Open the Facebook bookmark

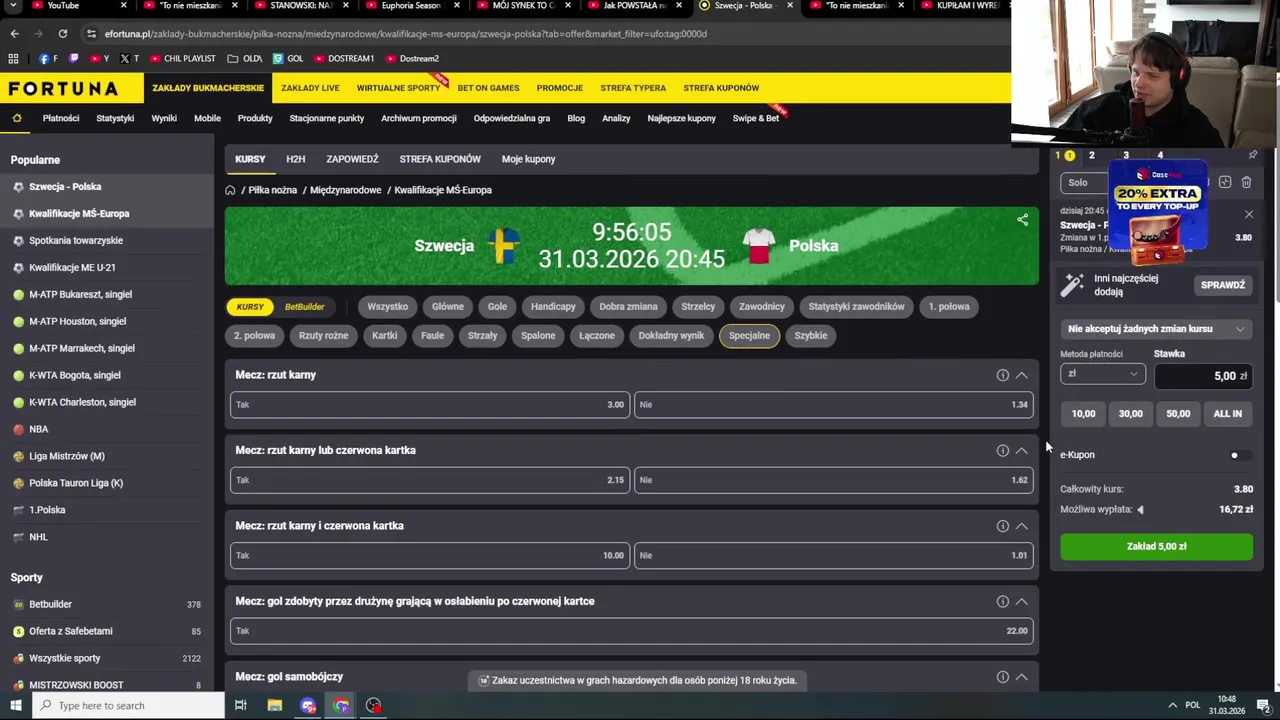pos(47,59)
